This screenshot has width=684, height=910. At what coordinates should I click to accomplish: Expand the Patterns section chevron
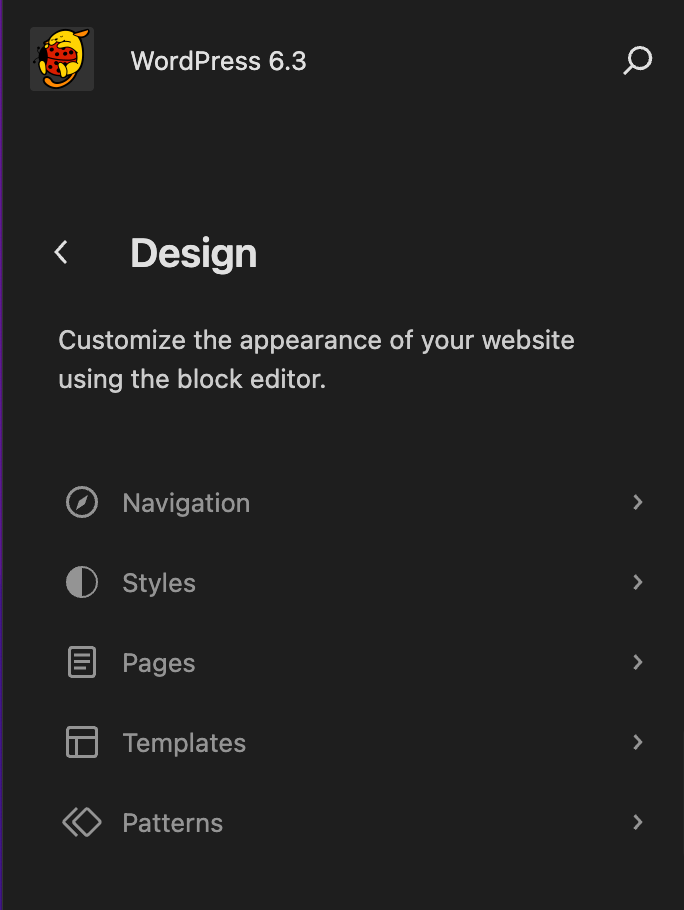pyautogui.click(x=638, y=822)
